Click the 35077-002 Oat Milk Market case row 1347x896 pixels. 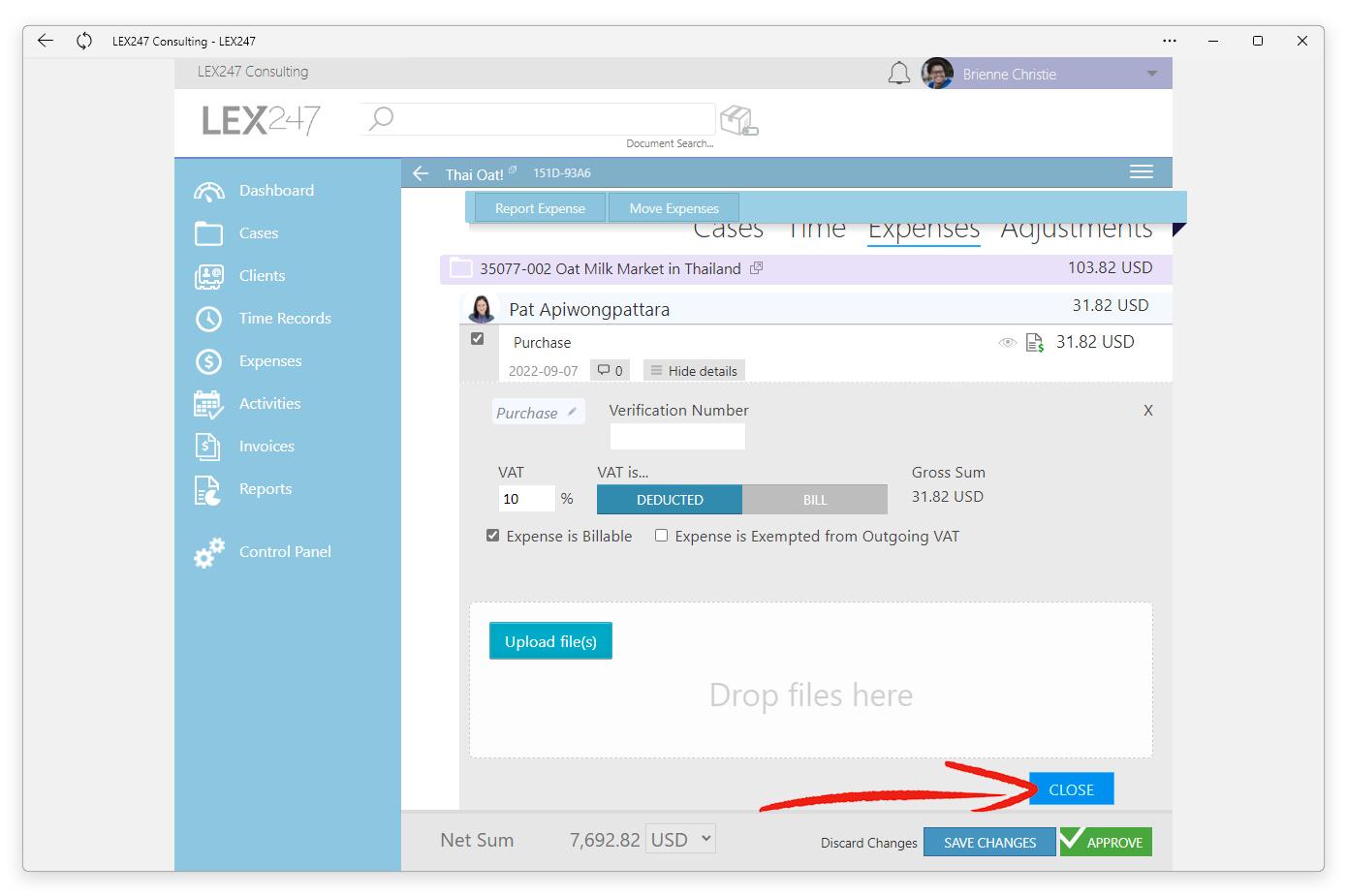point(806,268)
